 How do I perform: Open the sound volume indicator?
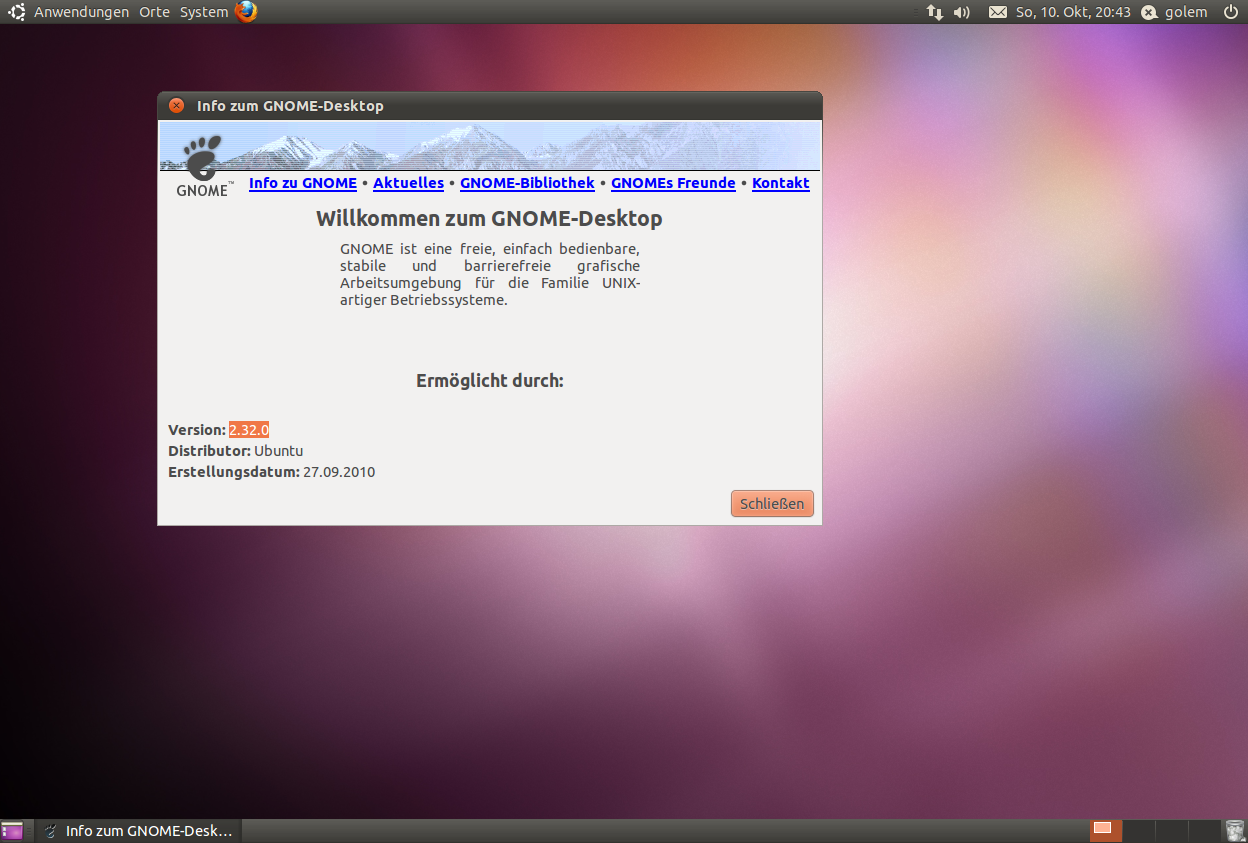pos(962,12)
